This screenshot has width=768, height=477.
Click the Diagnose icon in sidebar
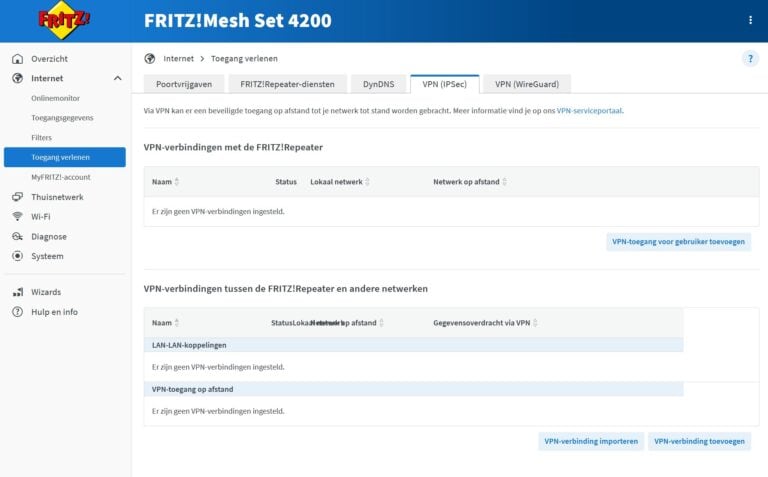[x=17, y=237]
